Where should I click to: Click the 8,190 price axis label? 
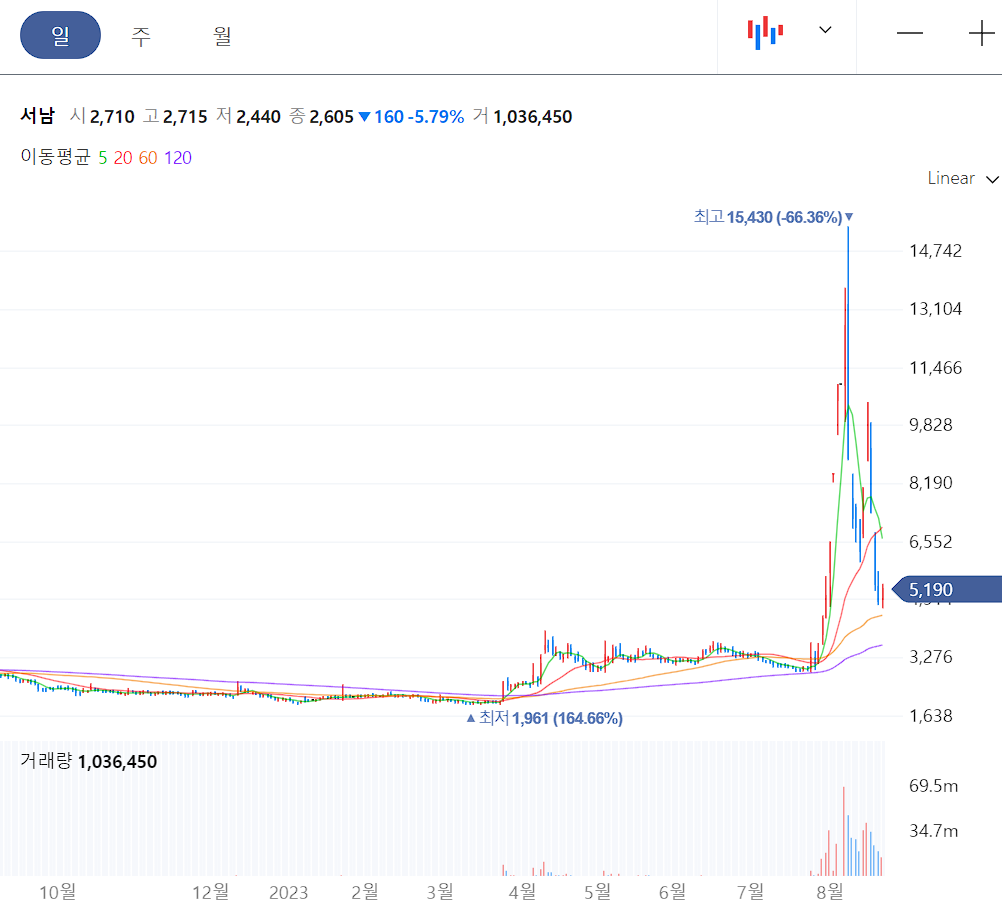click(930, 483)
